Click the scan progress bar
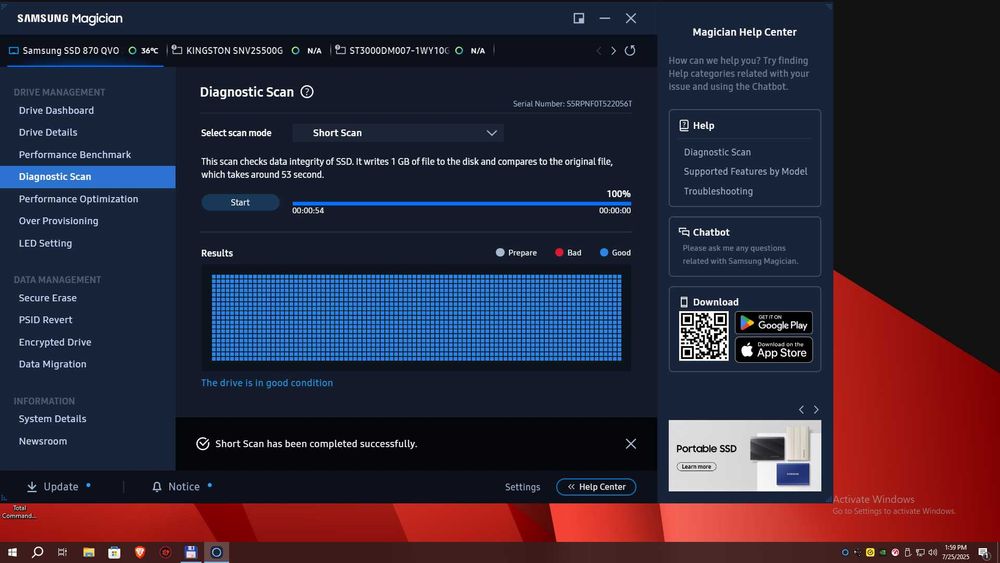Image resolution: width=1000 pixels, height=563 pixels. click(461, 203)
